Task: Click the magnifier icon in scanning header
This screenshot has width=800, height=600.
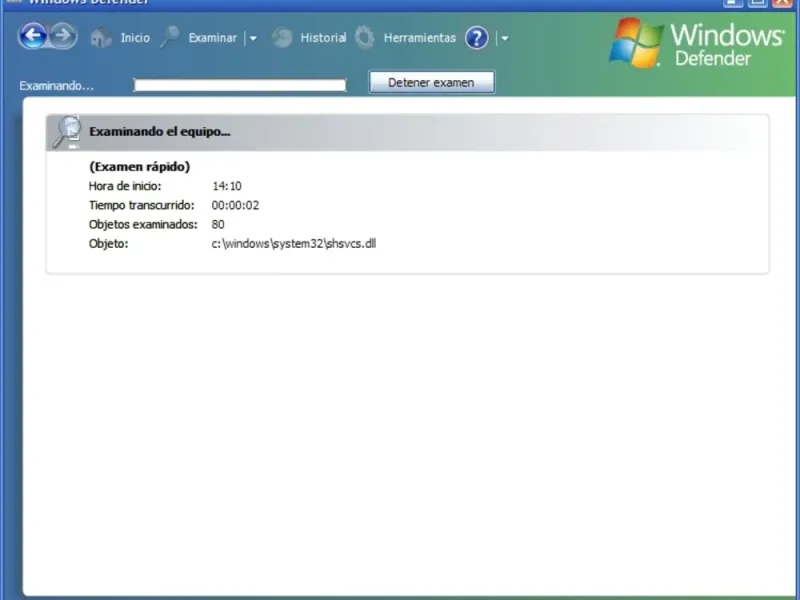Action: coord(67,132)
